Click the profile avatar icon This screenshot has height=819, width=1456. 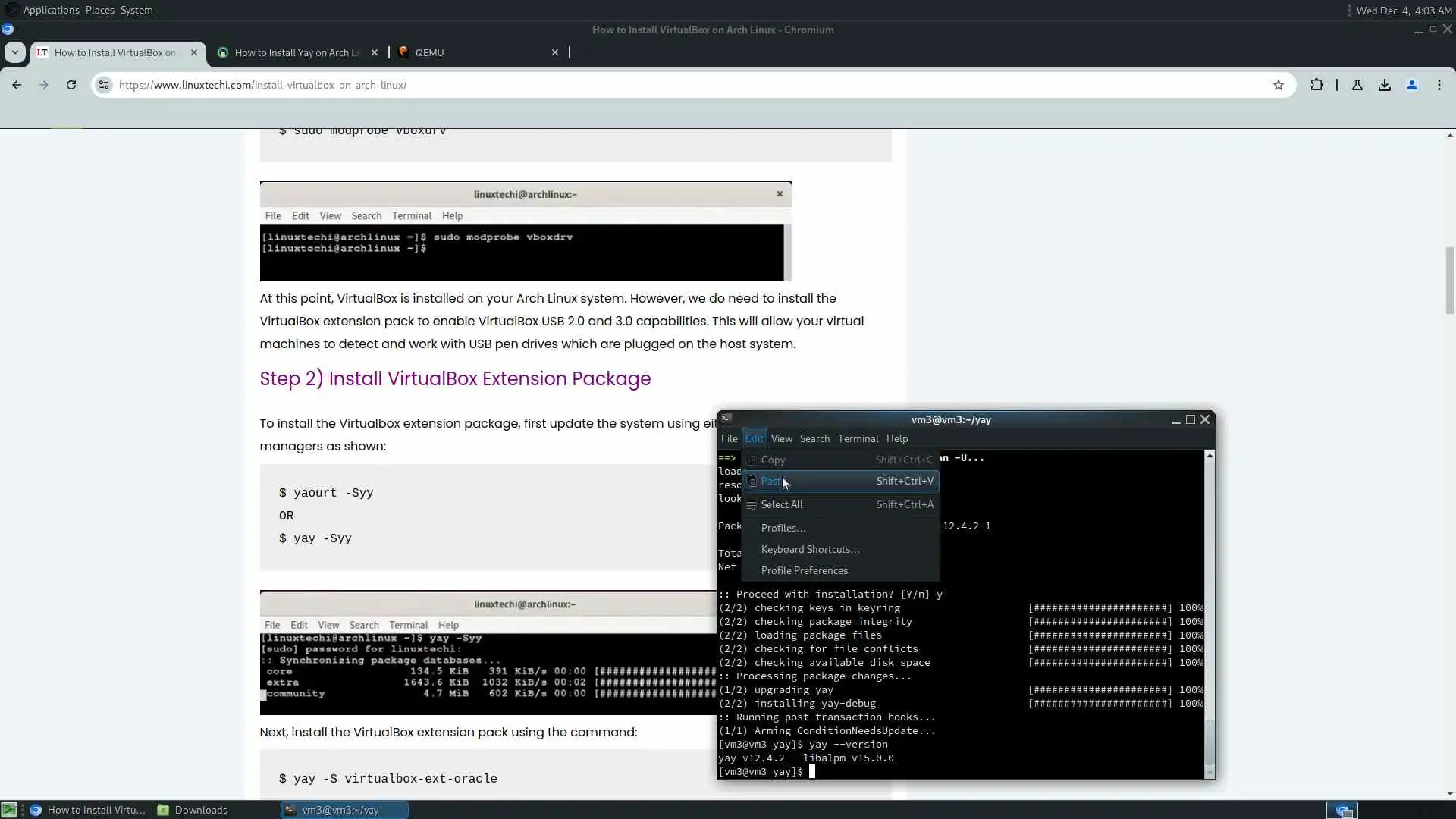click(x=1412, y=85)
